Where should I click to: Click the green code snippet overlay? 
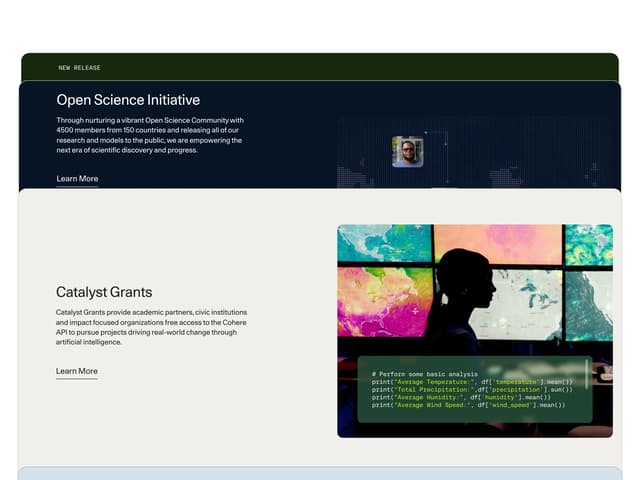(x=475, y=389)
